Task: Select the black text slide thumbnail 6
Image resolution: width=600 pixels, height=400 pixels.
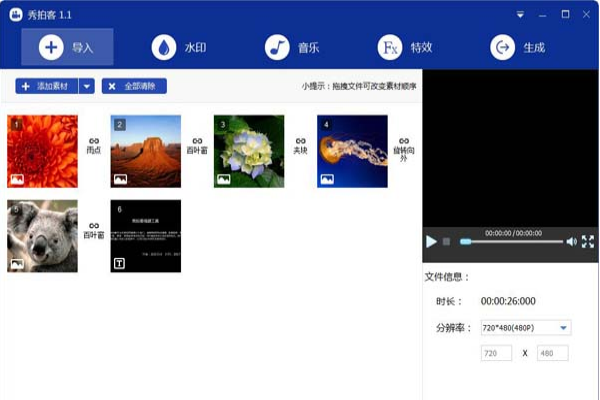Action: click(x=146, y=236)
